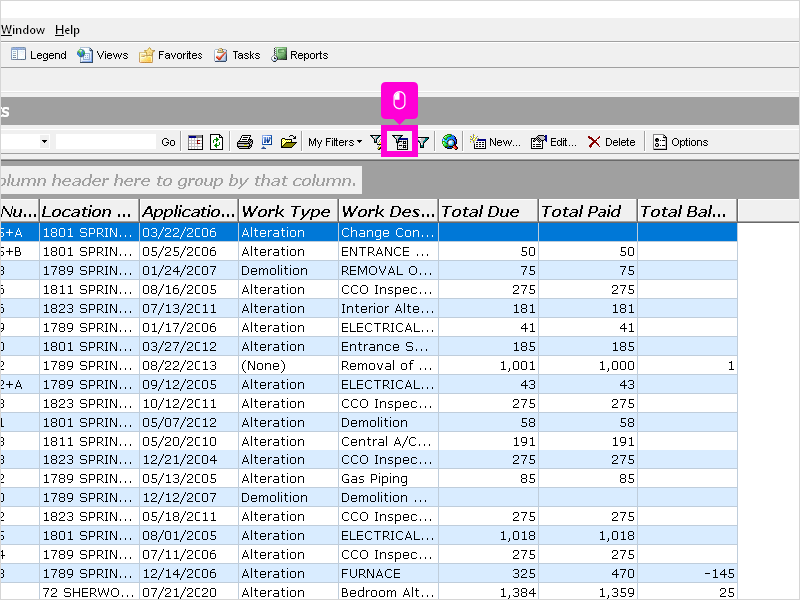The height and width of the screenshot is (600, 800).
Task: Sort by the Work Description column header
Action: click(388, 211)
